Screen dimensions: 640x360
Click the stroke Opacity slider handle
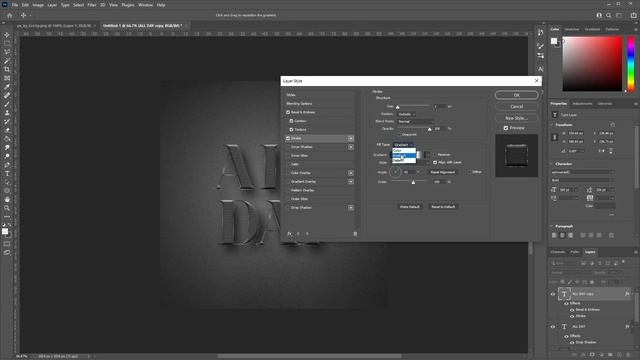[429, 129]
